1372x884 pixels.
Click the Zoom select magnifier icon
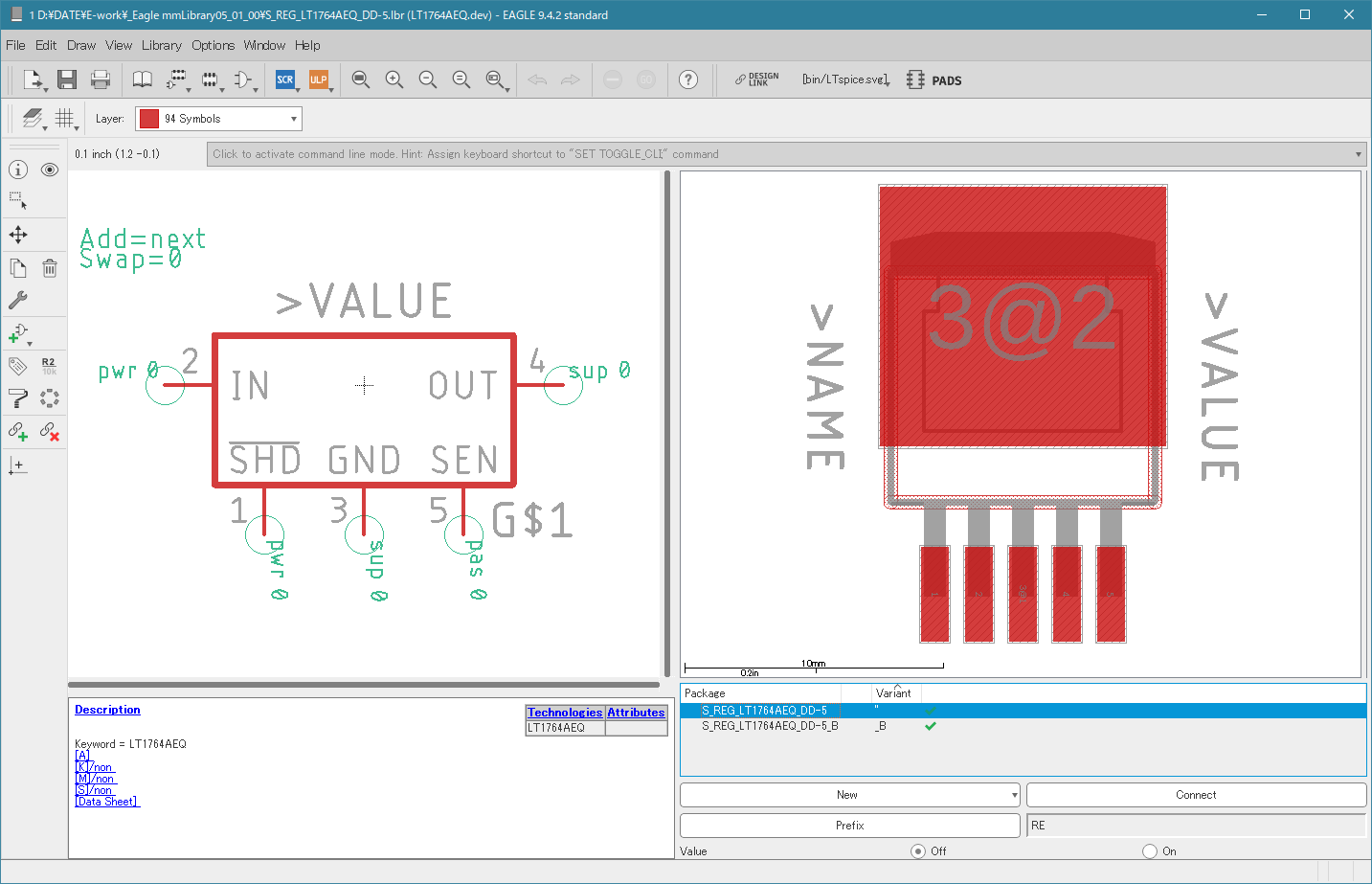tap(494, 79)
